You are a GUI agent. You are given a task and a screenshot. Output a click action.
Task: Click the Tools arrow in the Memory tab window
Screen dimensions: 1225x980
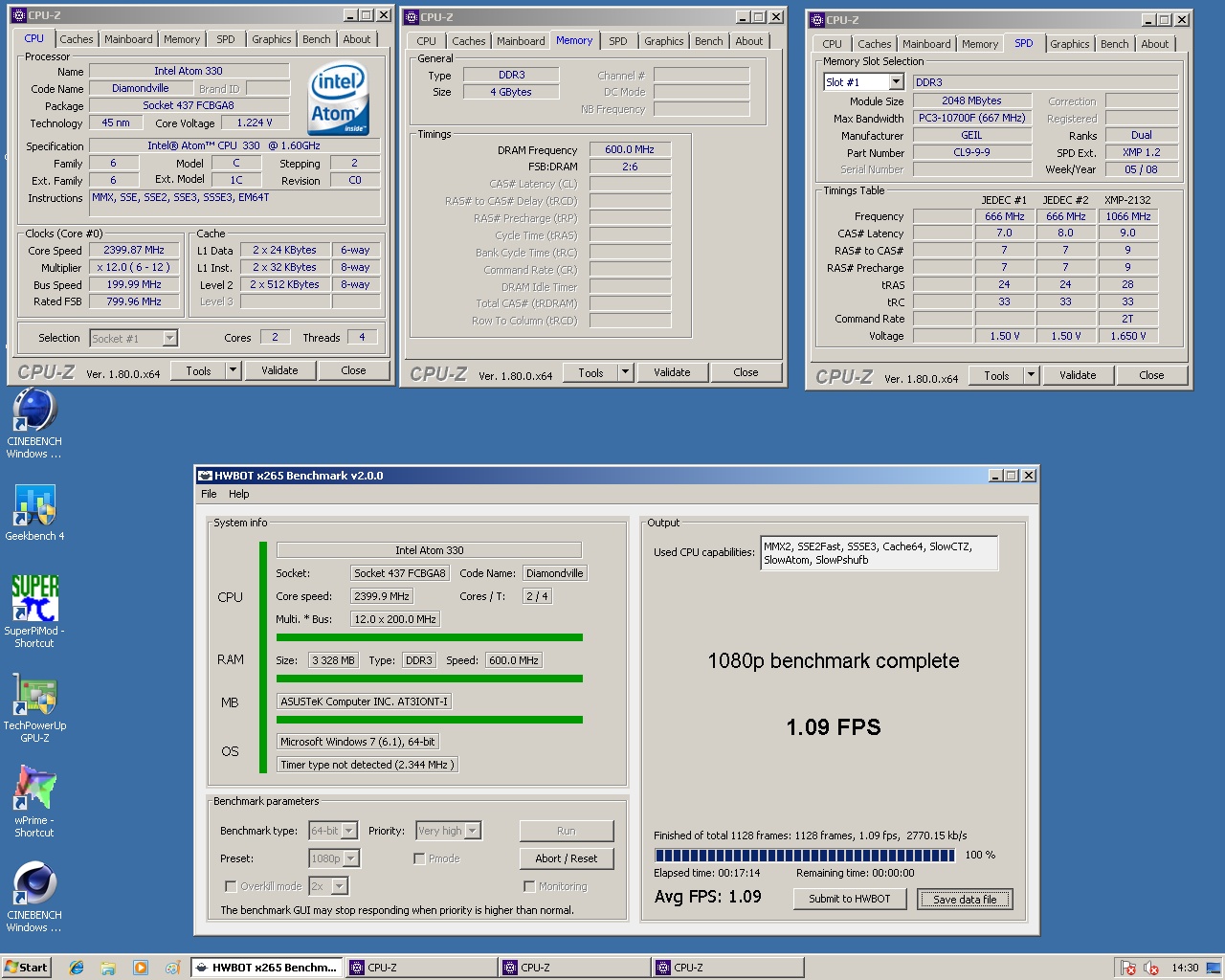pos(625,372)
